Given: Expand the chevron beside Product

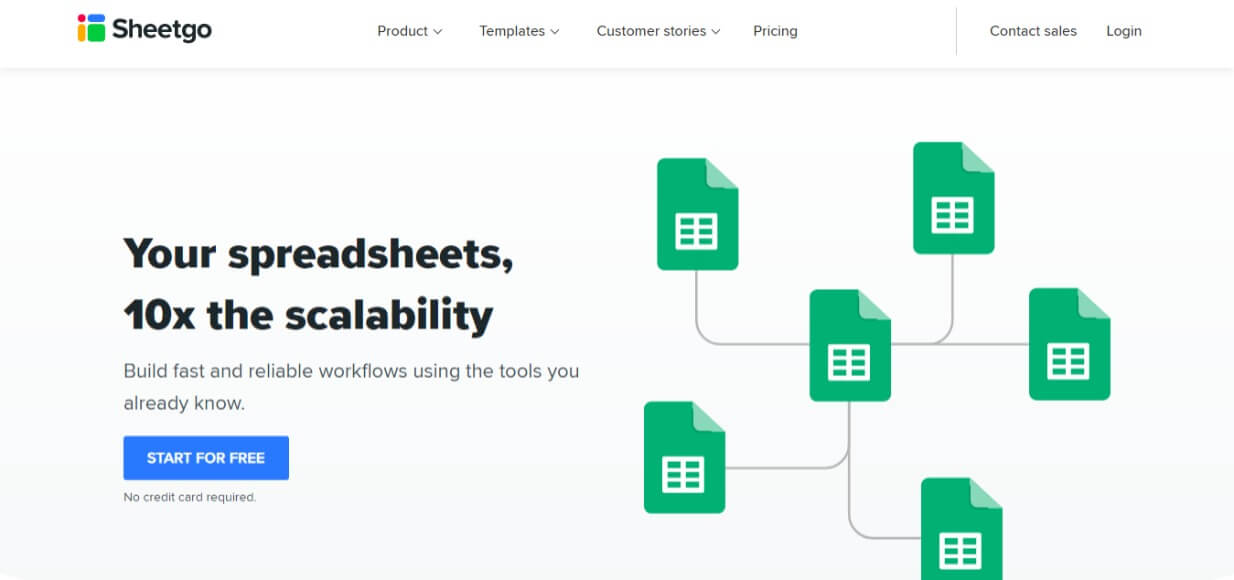Looking at the screenshot, I should pyautogui.click(x=437, y=32).
